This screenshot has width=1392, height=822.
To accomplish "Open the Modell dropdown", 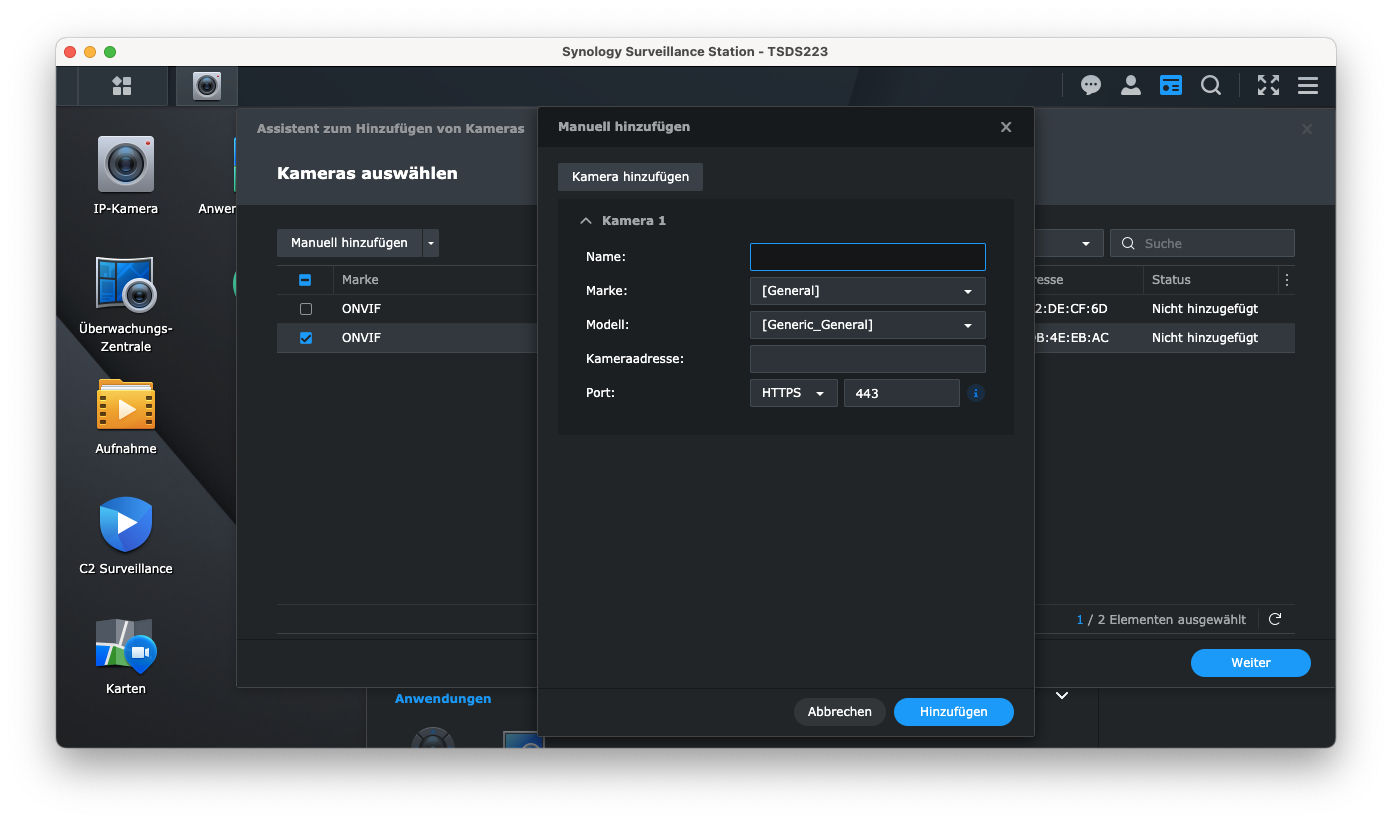I will pyautogui.click(x=867, y=325).
